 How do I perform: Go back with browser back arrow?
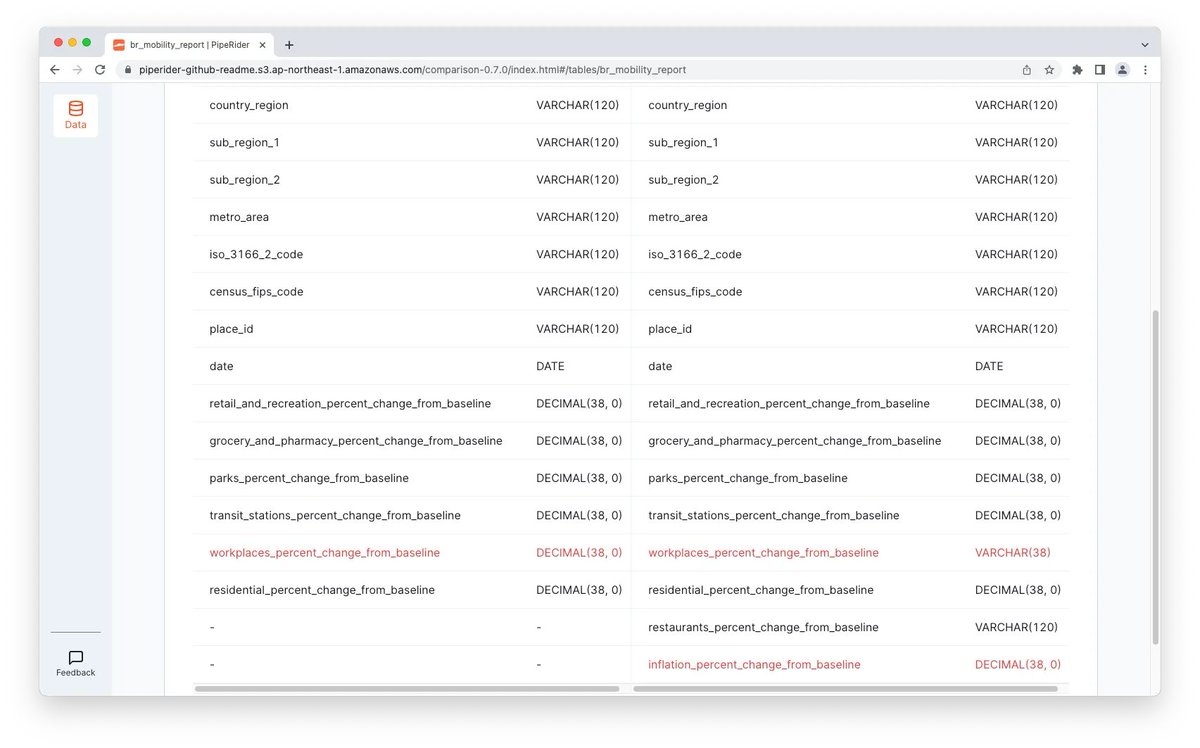(55, 70)
